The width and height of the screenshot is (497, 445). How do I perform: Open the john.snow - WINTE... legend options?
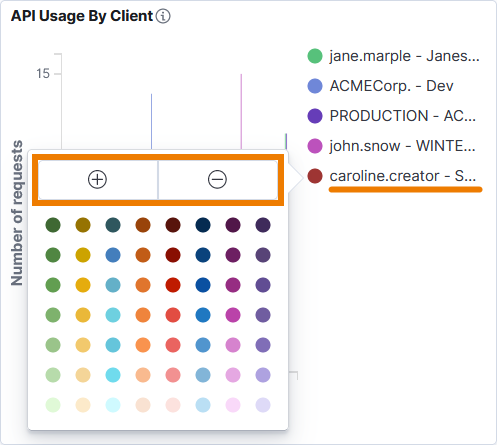pos(402,146)
